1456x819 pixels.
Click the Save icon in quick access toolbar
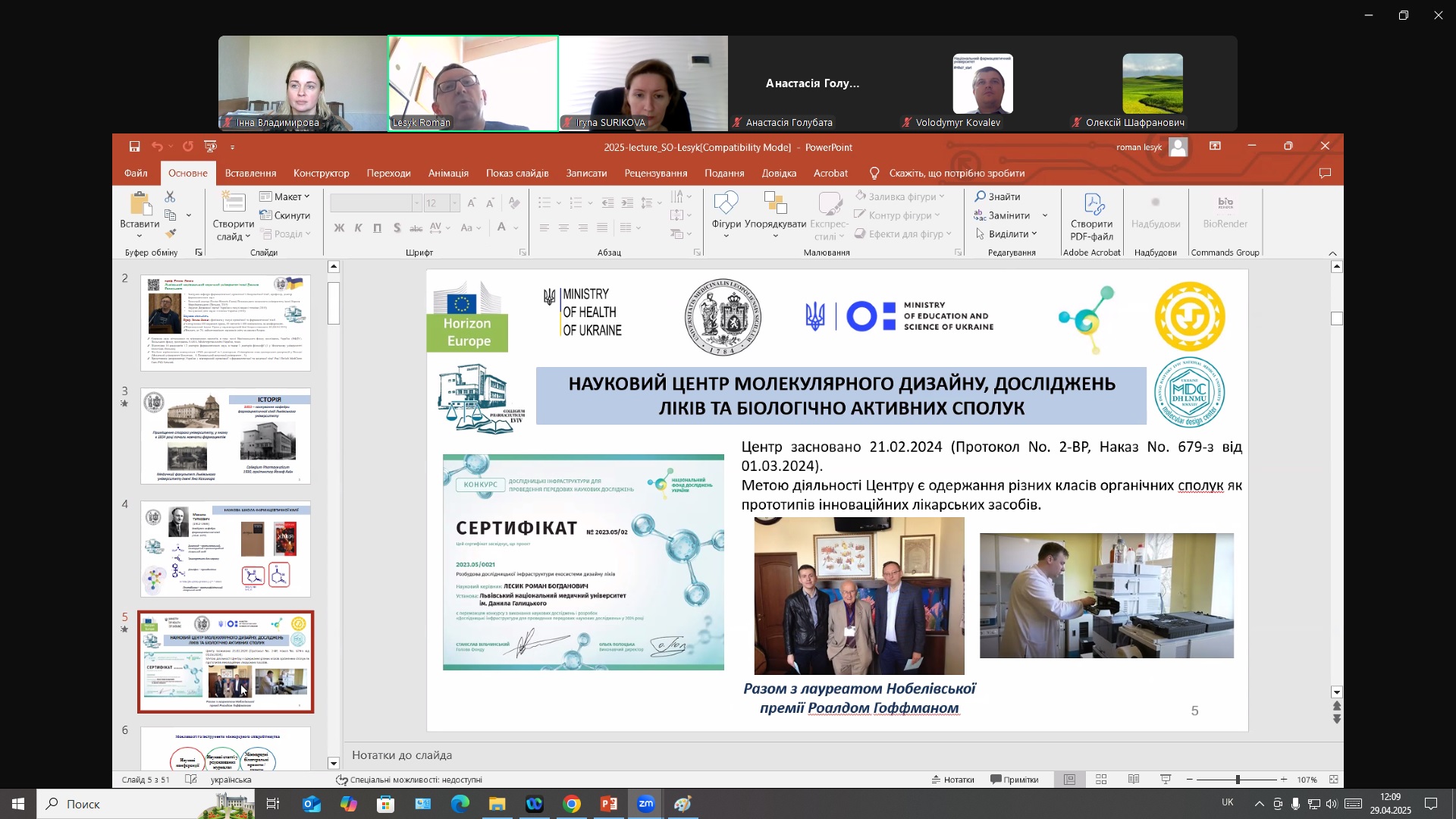(x=134, y=146)
